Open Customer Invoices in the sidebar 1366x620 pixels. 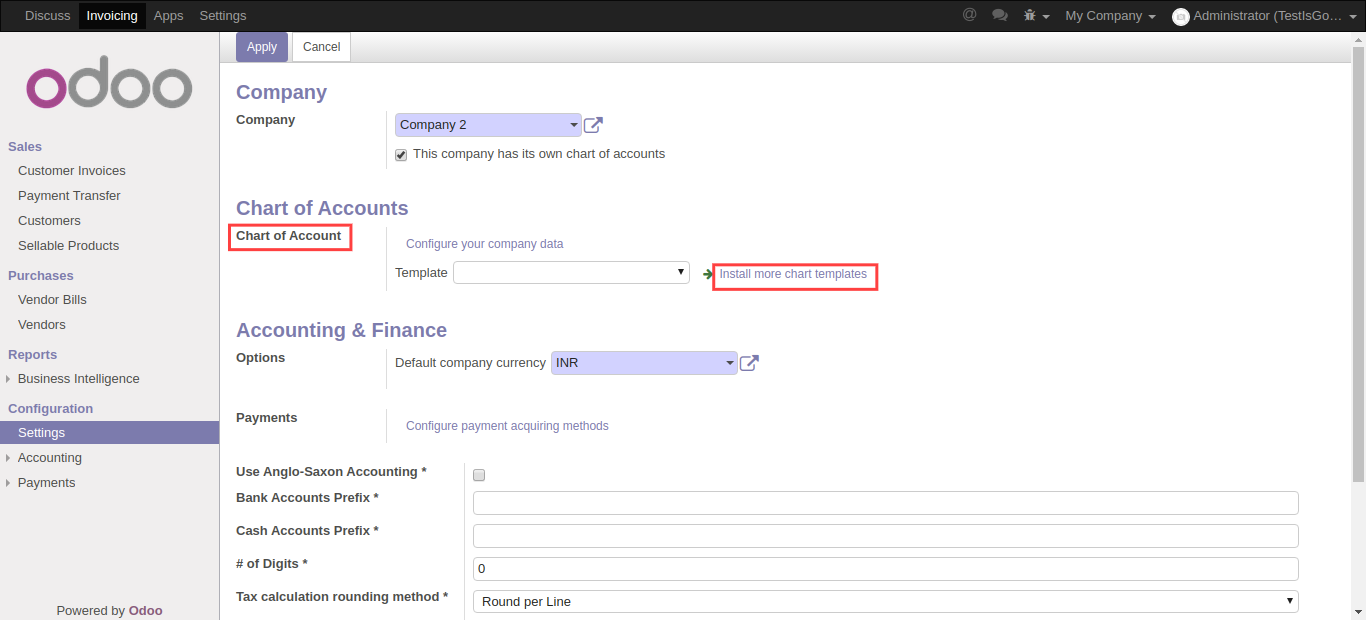click(x=72, y=171)
